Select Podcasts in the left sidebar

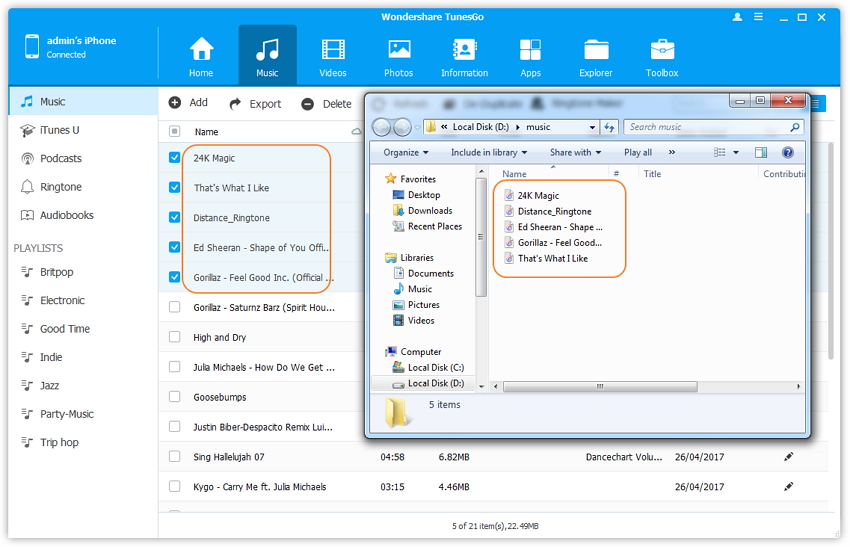[x=60, y=158]
